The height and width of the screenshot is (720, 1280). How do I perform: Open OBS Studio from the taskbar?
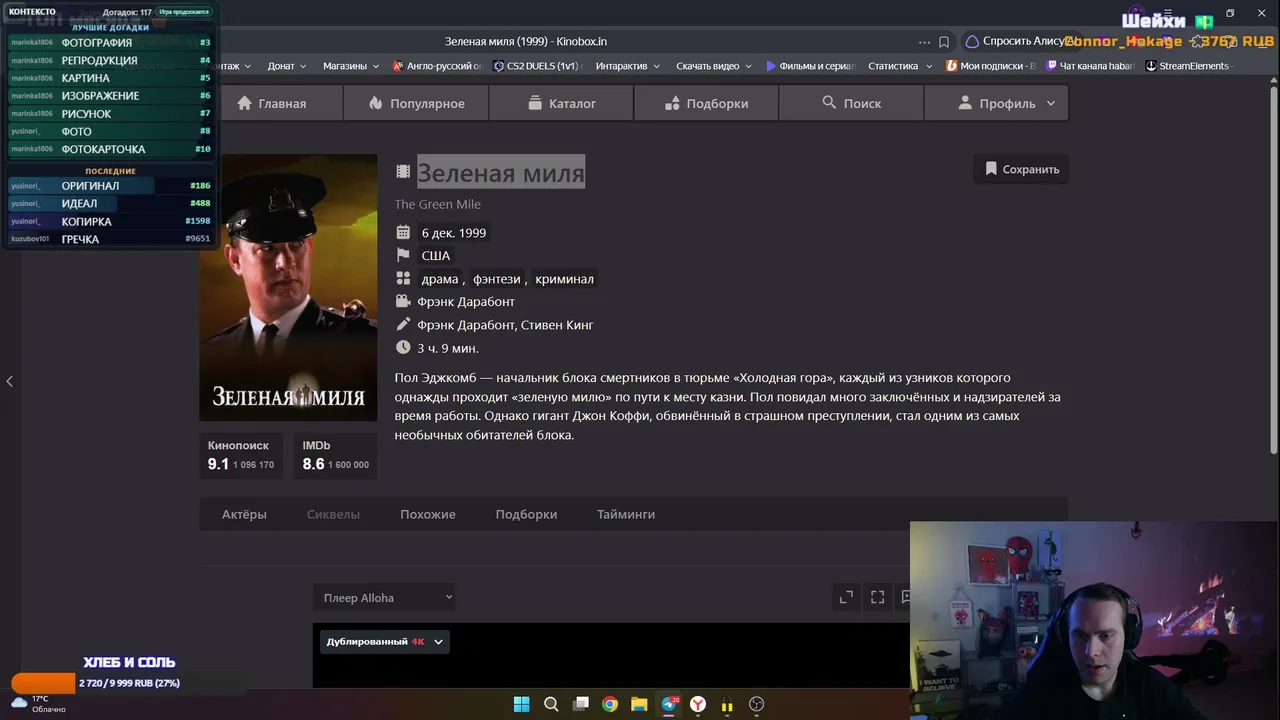(756, 704)
